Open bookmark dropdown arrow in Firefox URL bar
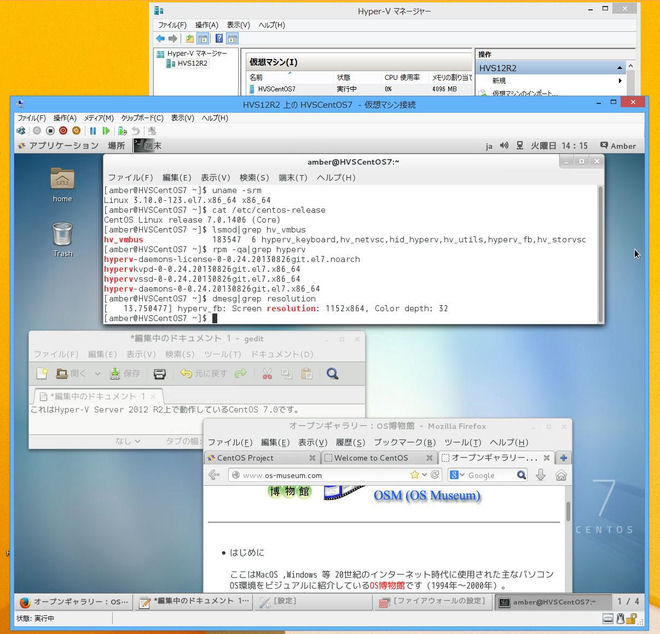 [x=424, y=475]
